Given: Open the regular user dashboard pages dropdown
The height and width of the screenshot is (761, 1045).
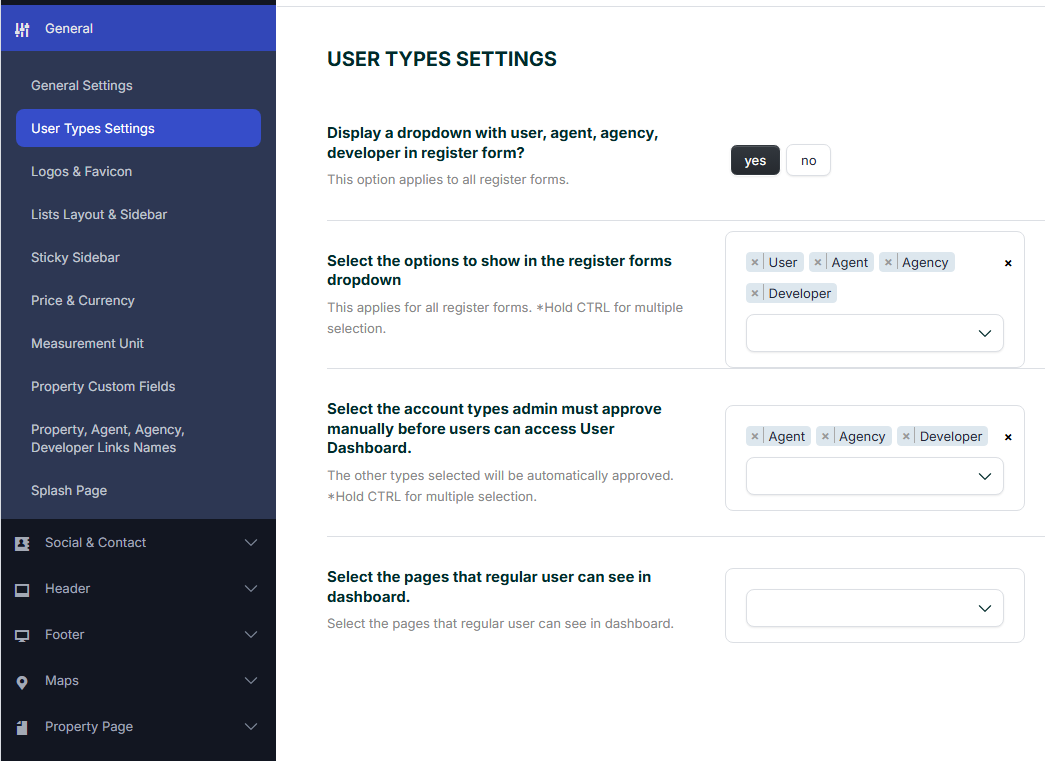Looking at the screenshot, I should click(x=874, y=608).
